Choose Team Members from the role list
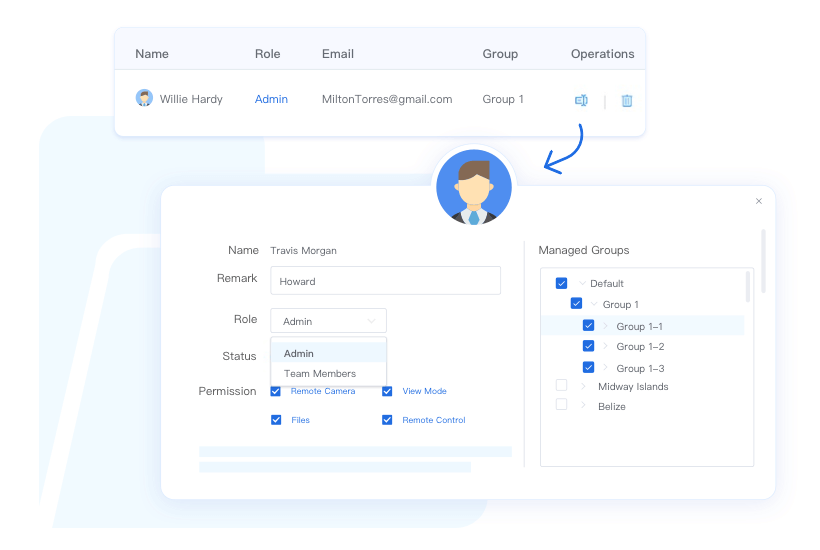The width and height of the screenshot is (820, 550). pyautogui.click(x=328, y=373)
